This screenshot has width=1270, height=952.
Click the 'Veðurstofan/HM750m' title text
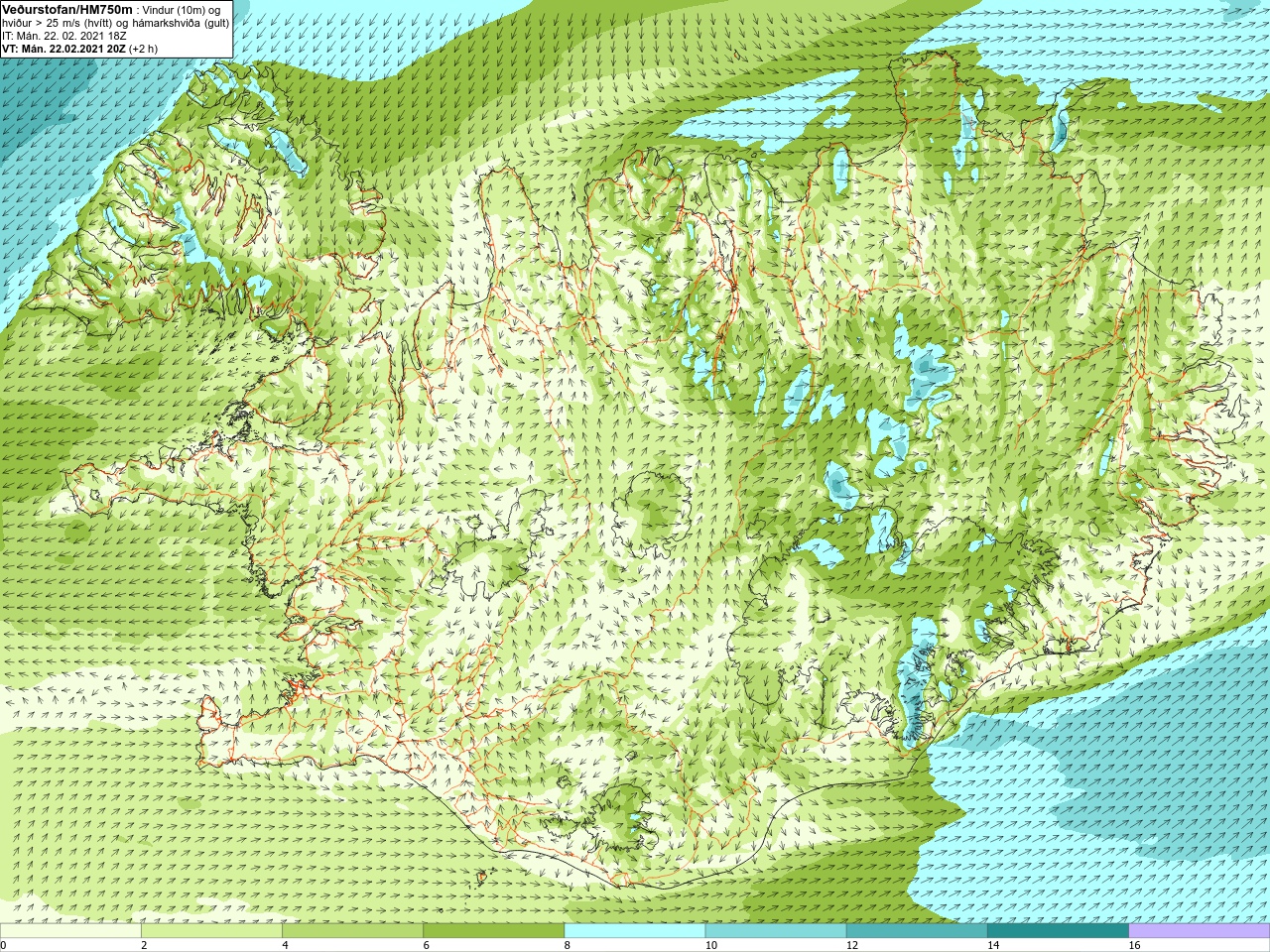click(67, 9)
